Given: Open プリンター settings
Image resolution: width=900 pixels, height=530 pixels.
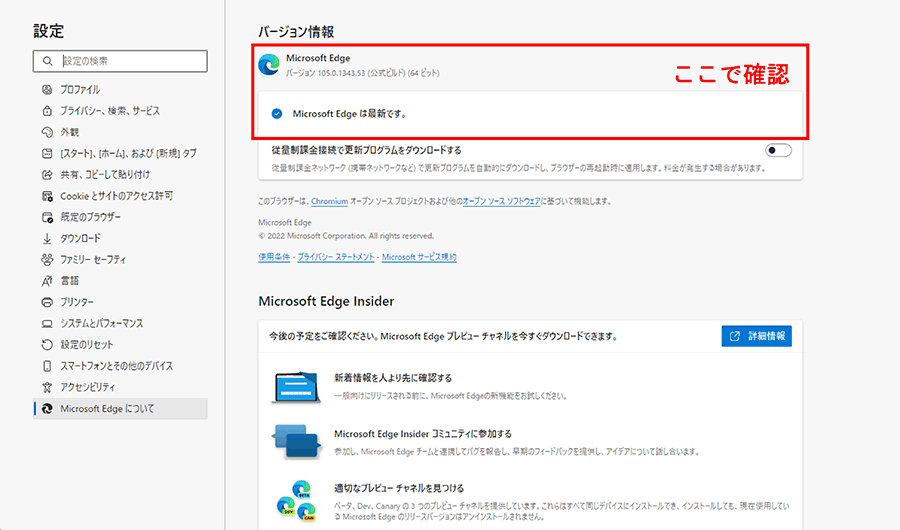Looking at the screenshot, I should 77,302.
